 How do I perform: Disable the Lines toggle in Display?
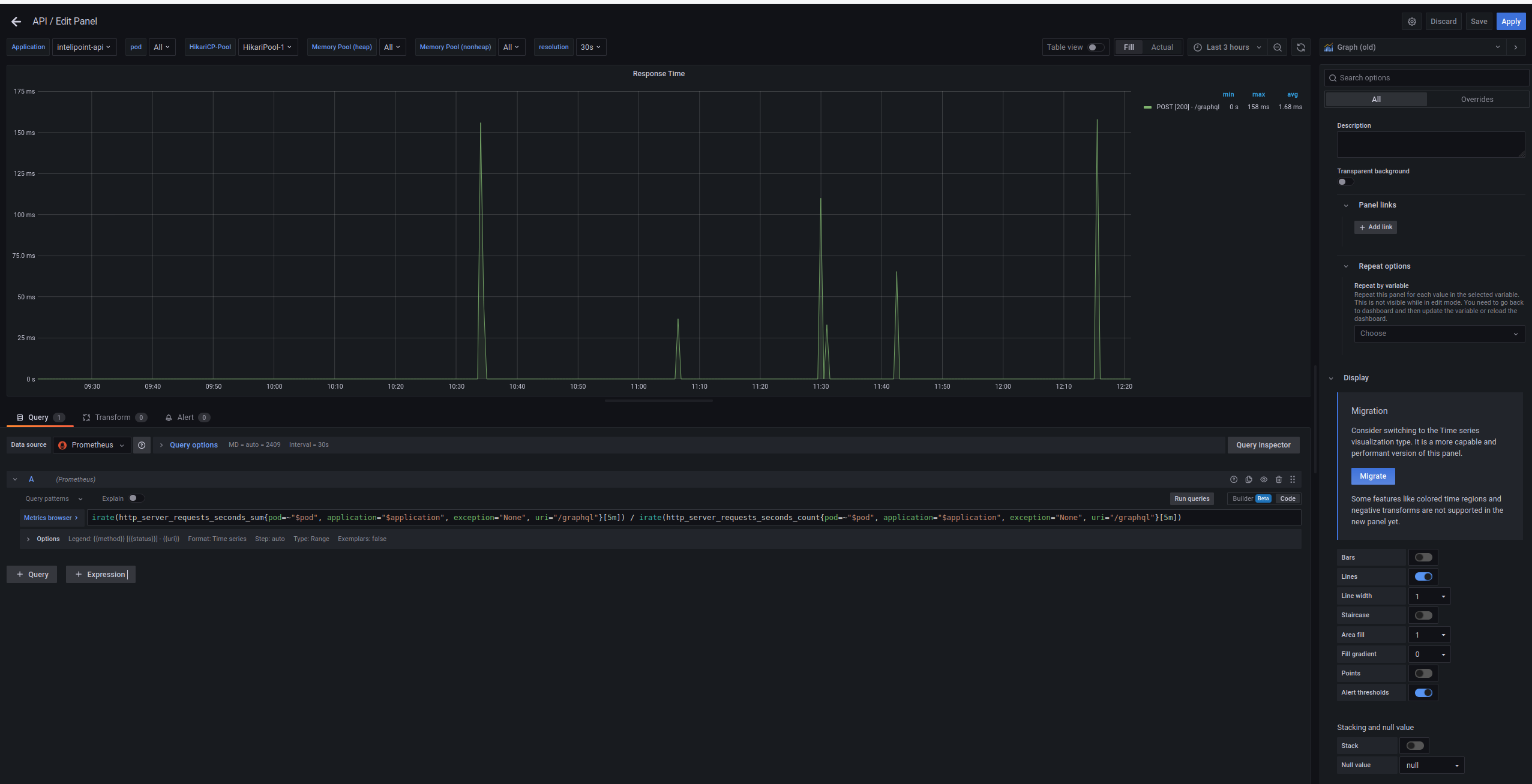pyautogui.click(x=1423, y=576)
